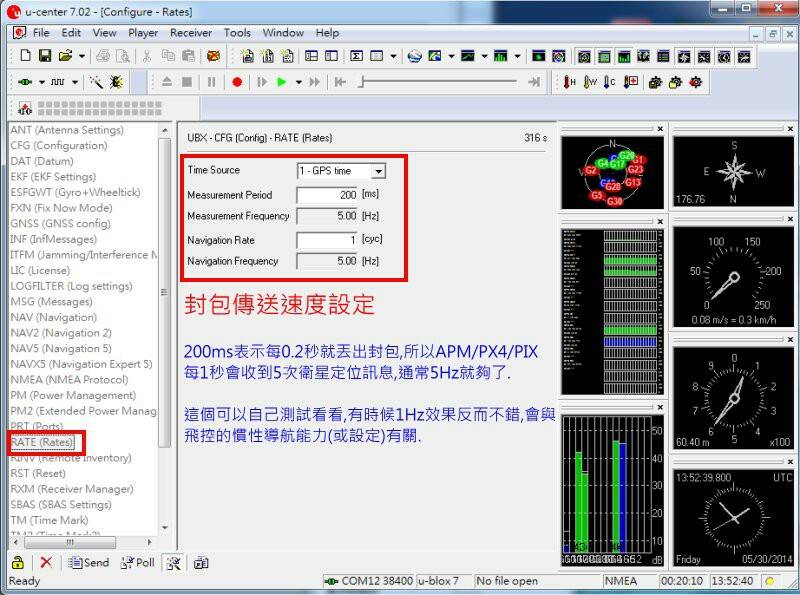
Task: Click the Hotstart icon marked H
Action: (x=570, y=82)
